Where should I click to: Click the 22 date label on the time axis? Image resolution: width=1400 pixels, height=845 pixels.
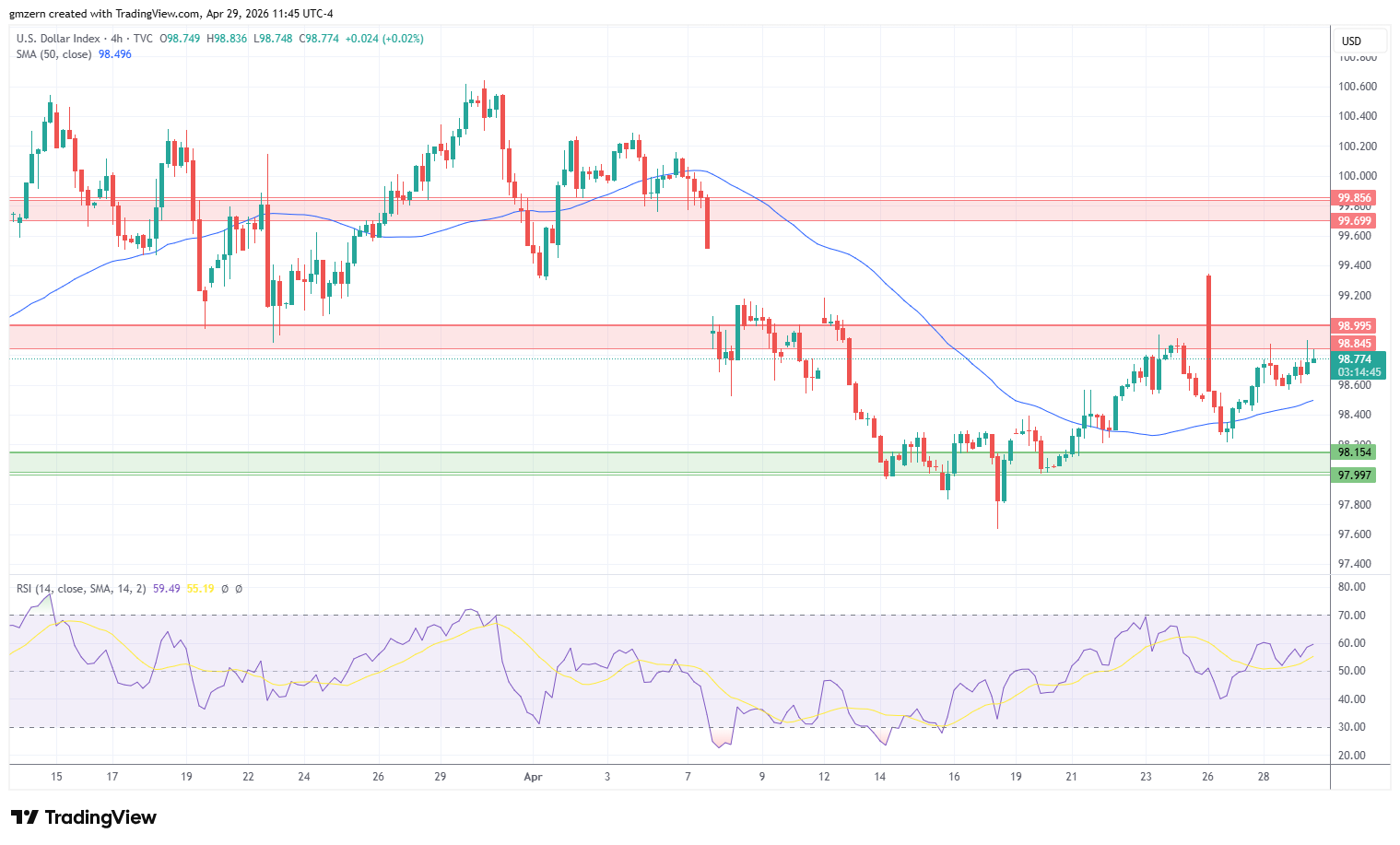point(248,777)
